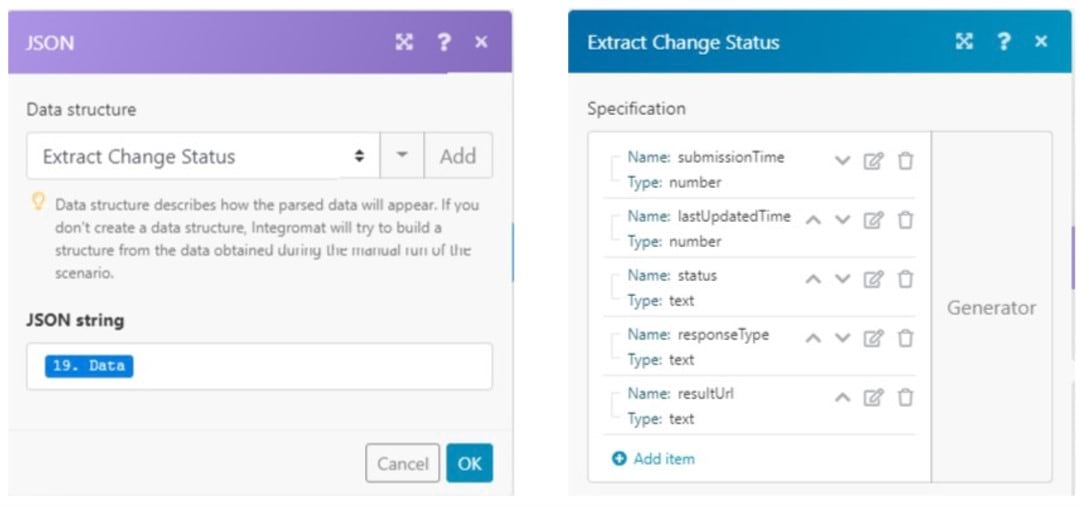This screenshot has height=506, width=1083.
Task: Add item to the specification
Action: point(653,458)
